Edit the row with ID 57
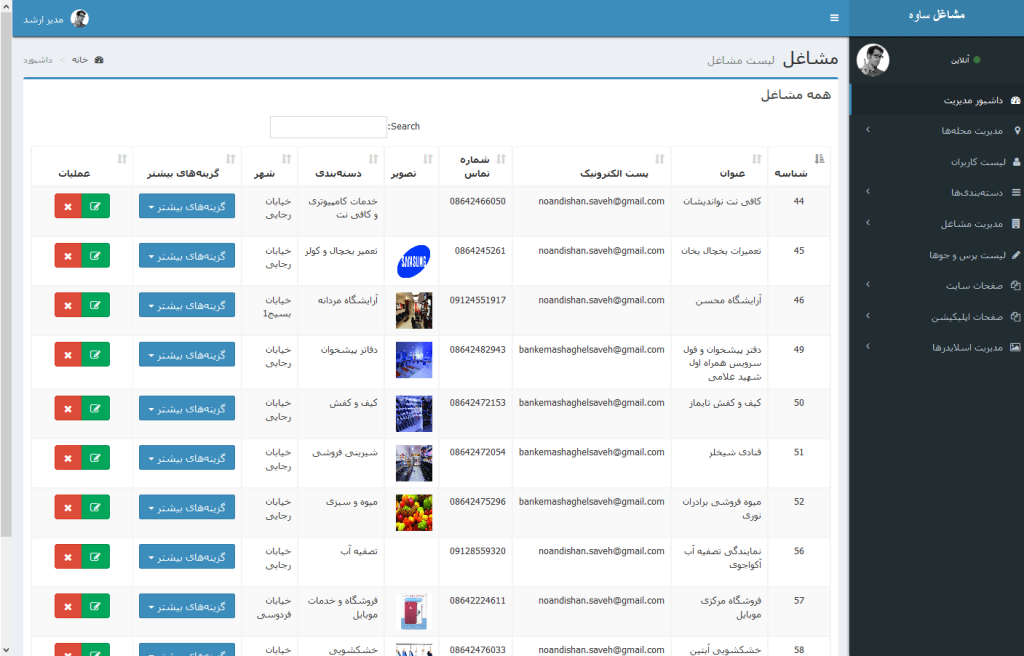1024x656 pixels. pos(95,606)
